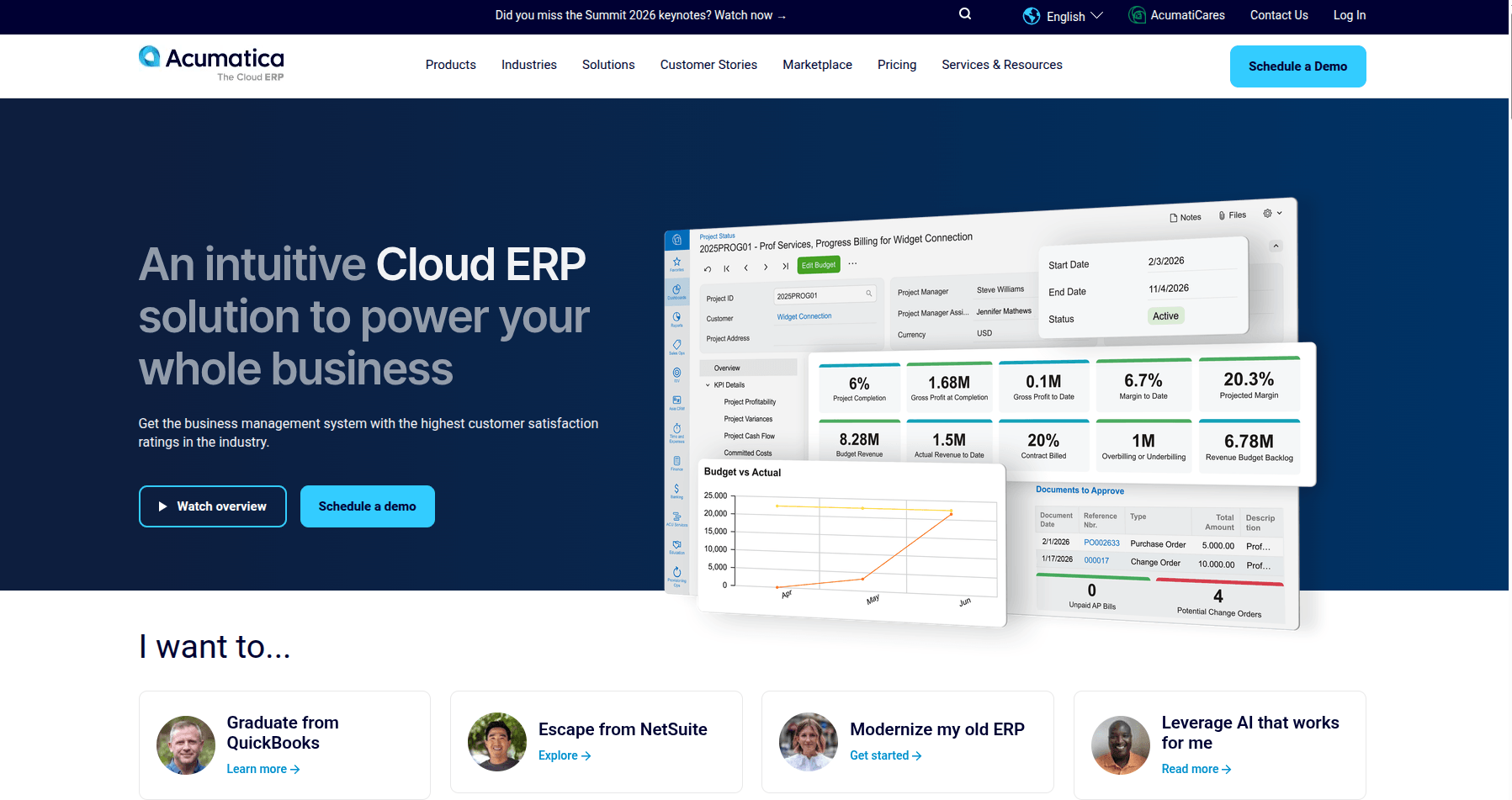Open the Solutions menu
The width and height of the screenshot is (1512, 800).
click(608, 65)
